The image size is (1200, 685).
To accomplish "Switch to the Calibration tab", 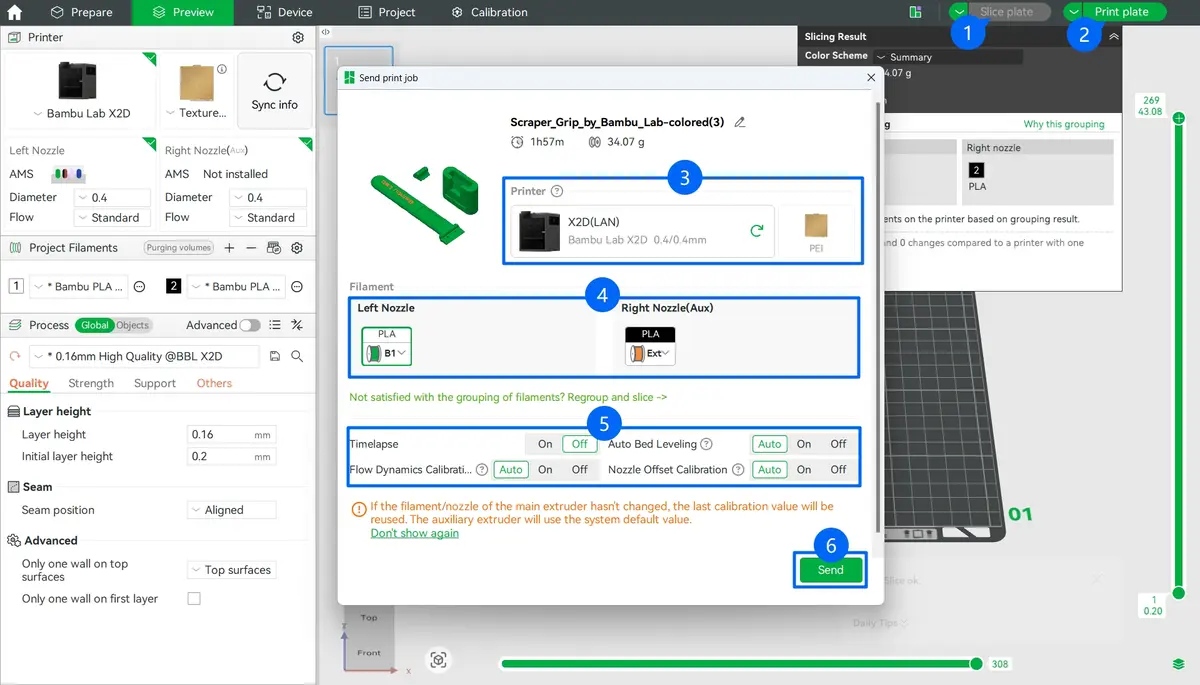I will 489,12.
